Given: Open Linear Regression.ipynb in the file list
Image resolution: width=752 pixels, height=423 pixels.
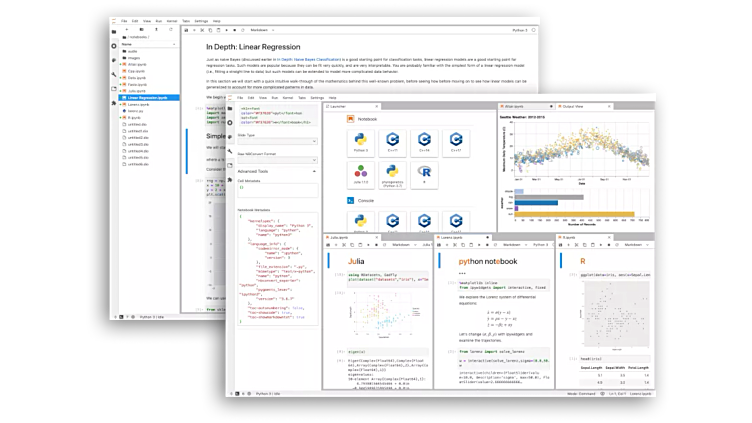Looking at the screenshot, I should pyautogui.click(x=148, y=98).
